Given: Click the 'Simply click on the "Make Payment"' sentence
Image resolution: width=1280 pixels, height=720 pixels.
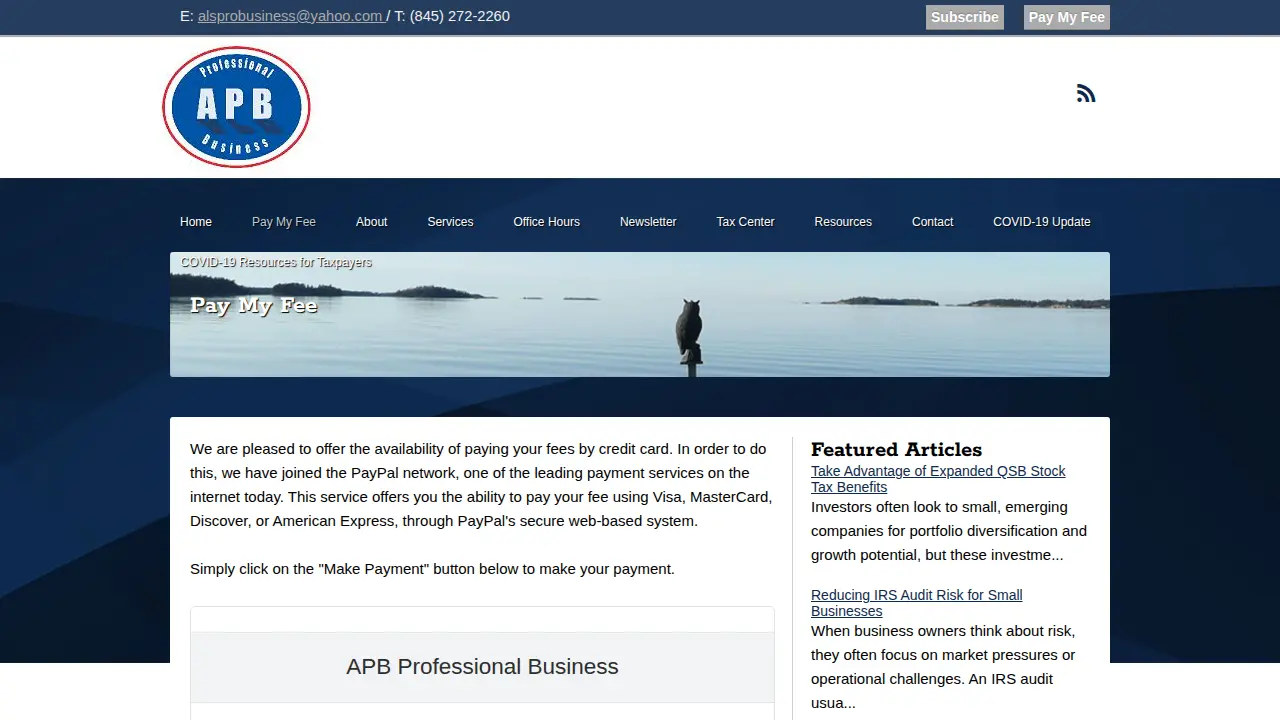Looking at the screenshot, I should tap(432, 569).
